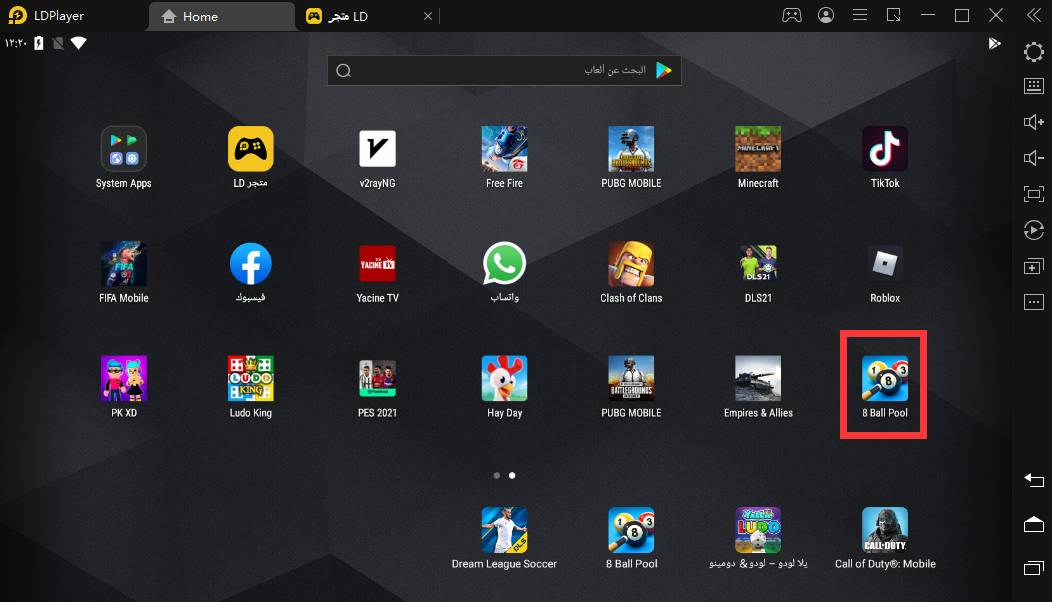Open LDPlayer settings from the sidebar gear
This screenshot has height=602, width=1052.
point(1034,52)
